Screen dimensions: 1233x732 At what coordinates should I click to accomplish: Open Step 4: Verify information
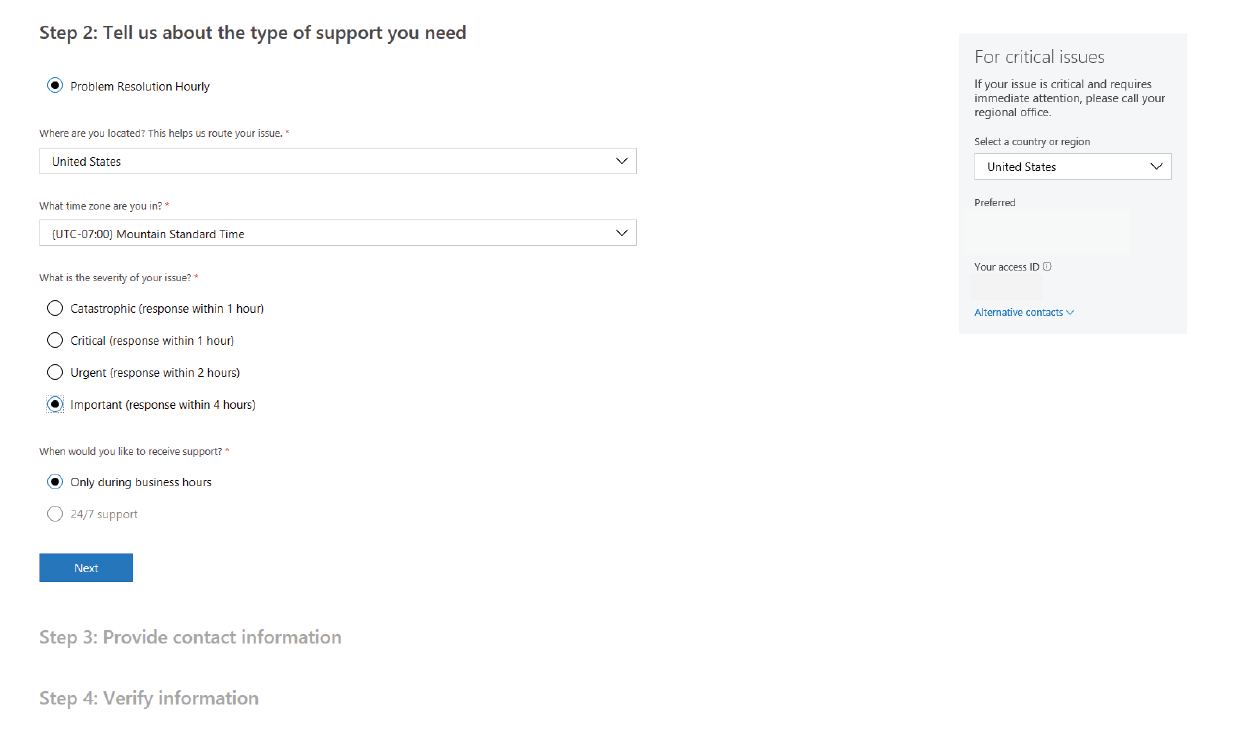[149, 698]
